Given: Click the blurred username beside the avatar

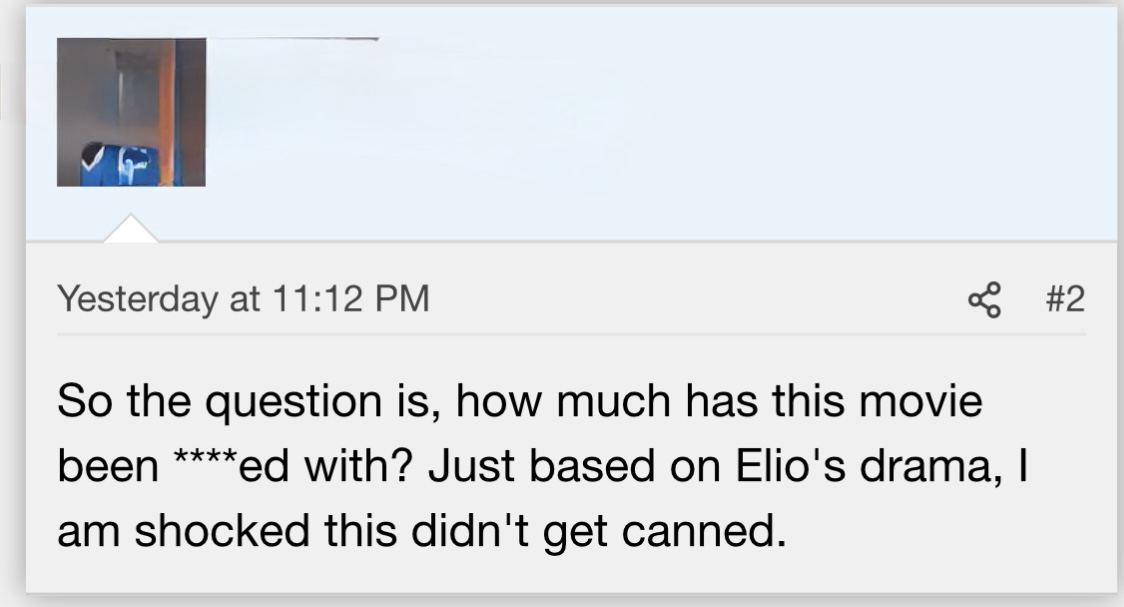Looking at the screenshot, I should 295,40.
